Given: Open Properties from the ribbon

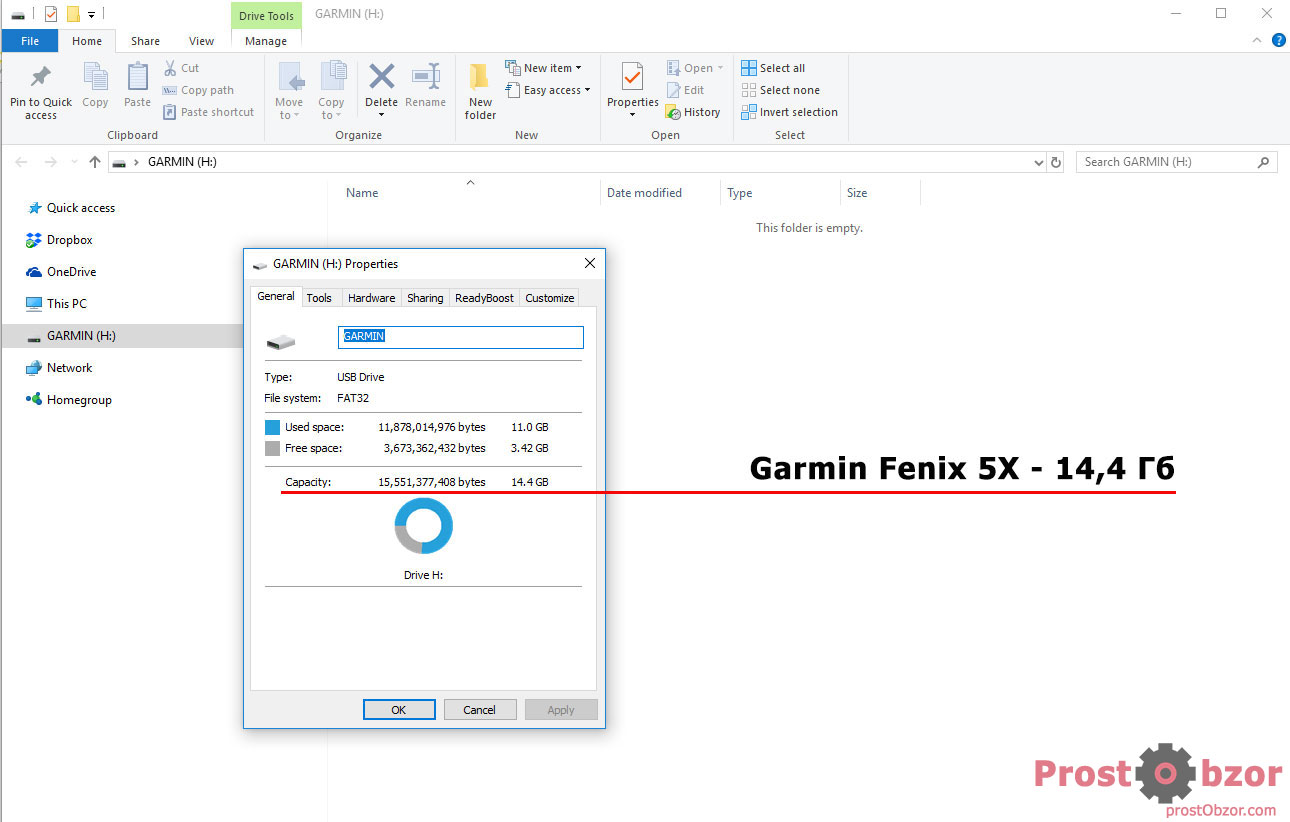Looking at the screenshot, I should click(632, 78).
